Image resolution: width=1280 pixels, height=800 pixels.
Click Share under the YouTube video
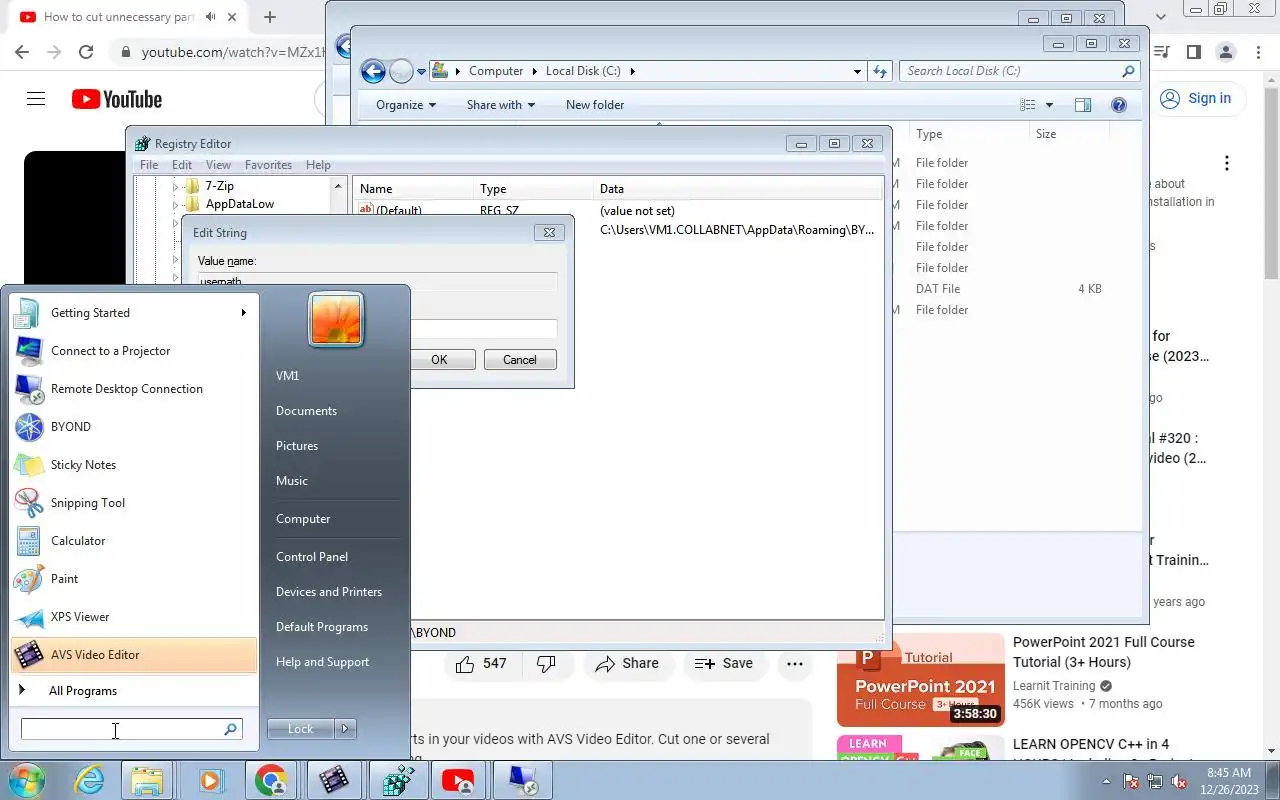tap(627, 663)
